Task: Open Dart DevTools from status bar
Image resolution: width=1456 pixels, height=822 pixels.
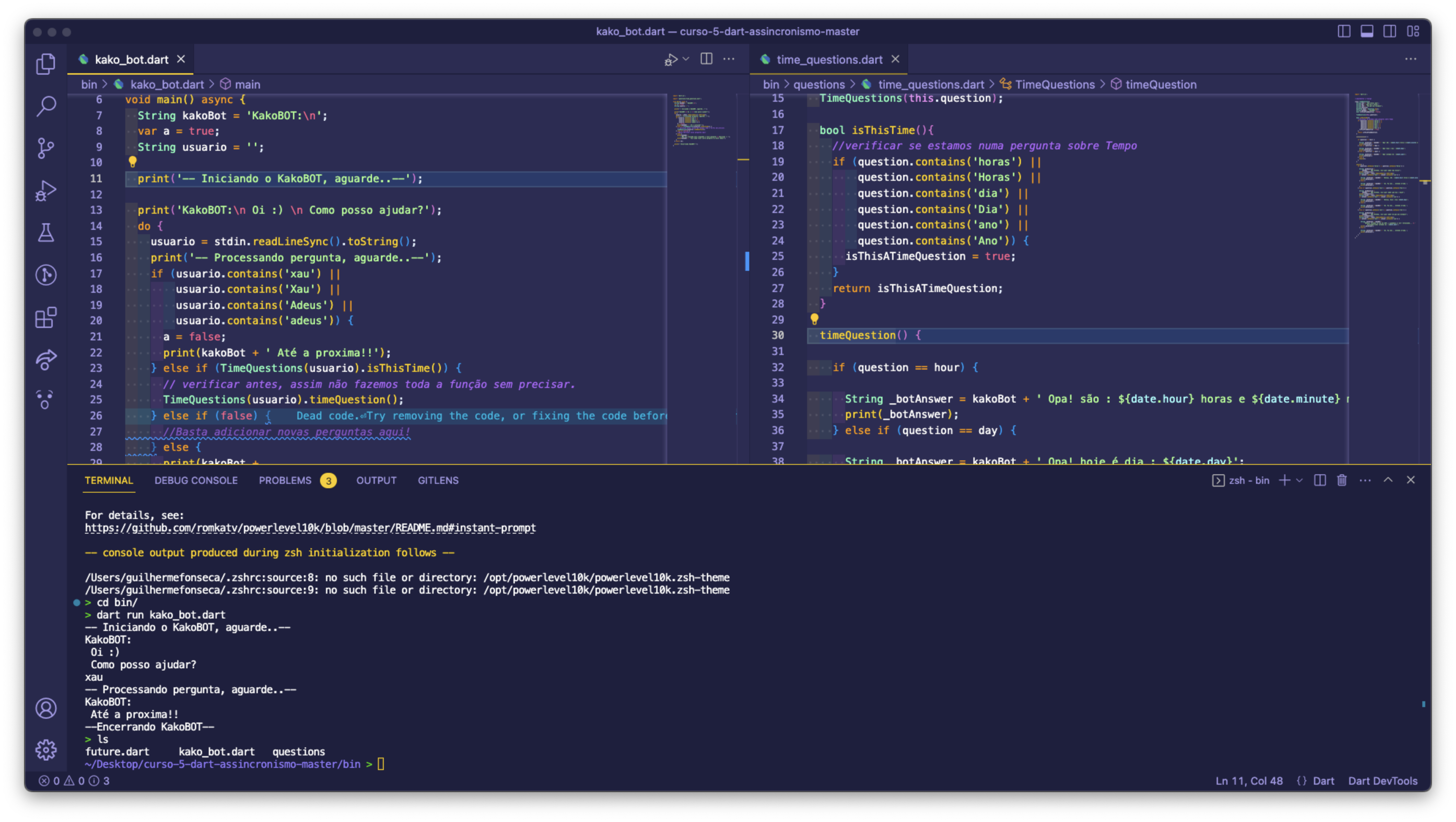Action: (1382, 781)
